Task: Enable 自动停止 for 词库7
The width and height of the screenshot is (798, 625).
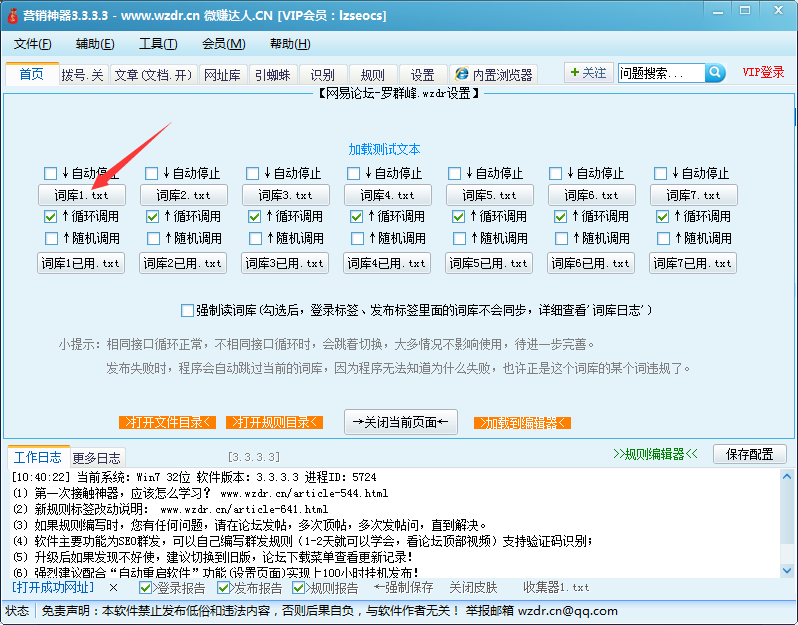Action: point(661,174)
